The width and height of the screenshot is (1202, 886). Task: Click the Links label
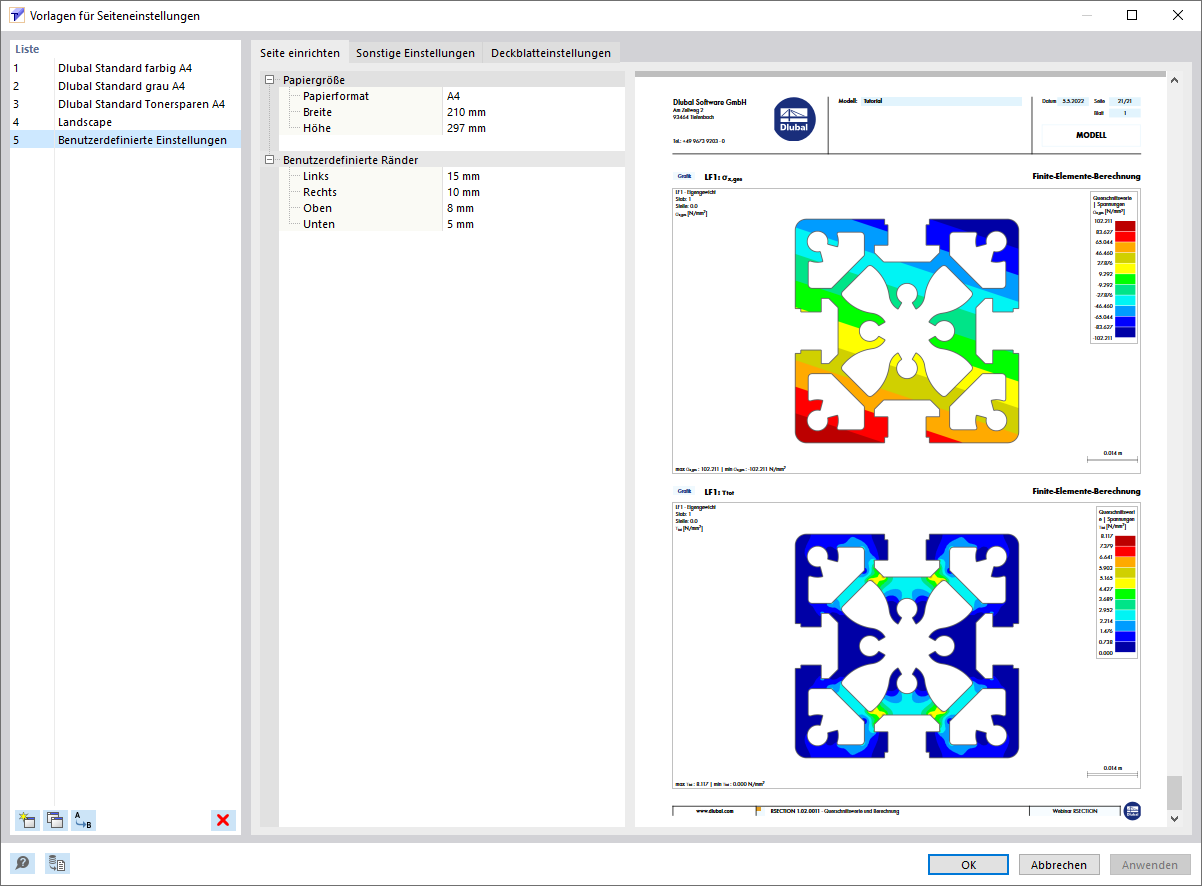click(316, 176)
